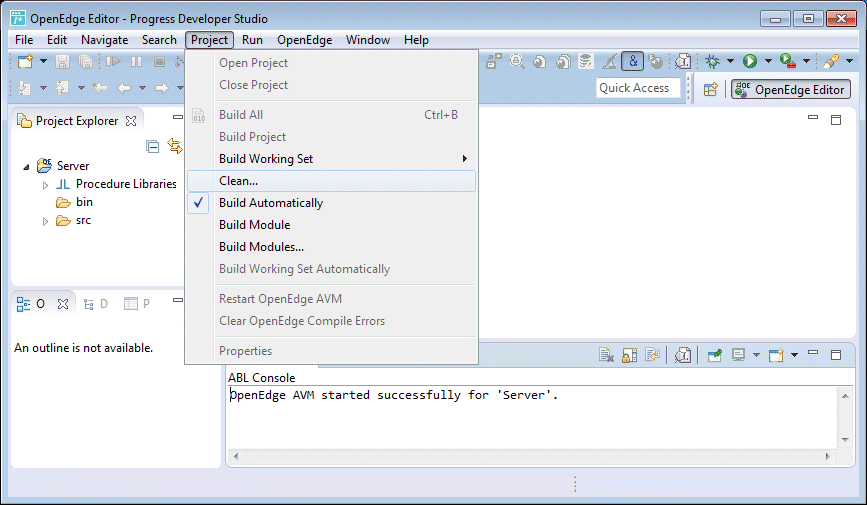The width and height of the screenshot is (867, 505).
Task: Choose Build Modules... menu entry
Action: click(x=331, y=247)
